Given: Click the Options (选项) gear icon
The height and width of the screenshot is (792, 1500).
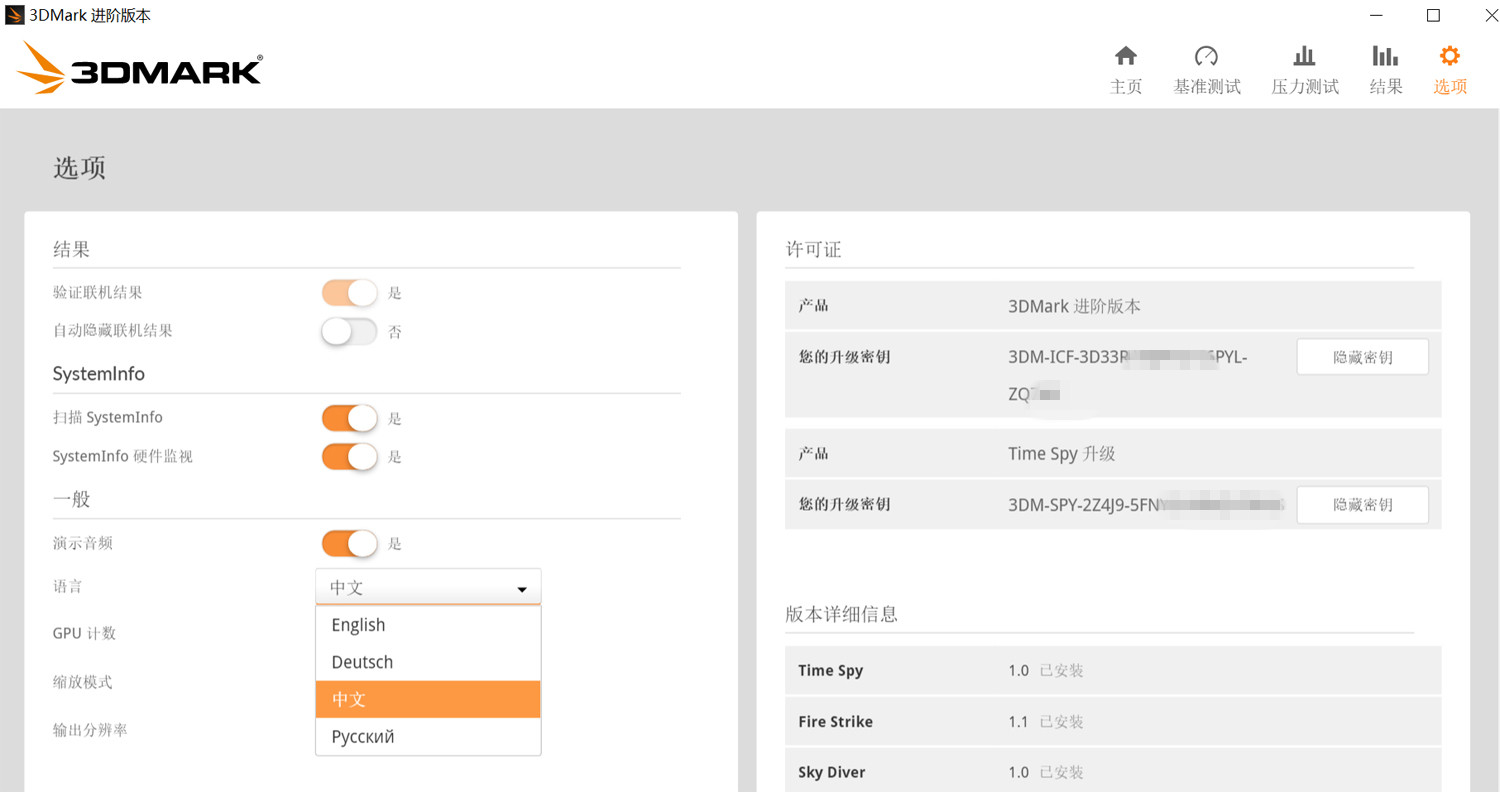Looking at the screenshot, I should click(1449, 56).
